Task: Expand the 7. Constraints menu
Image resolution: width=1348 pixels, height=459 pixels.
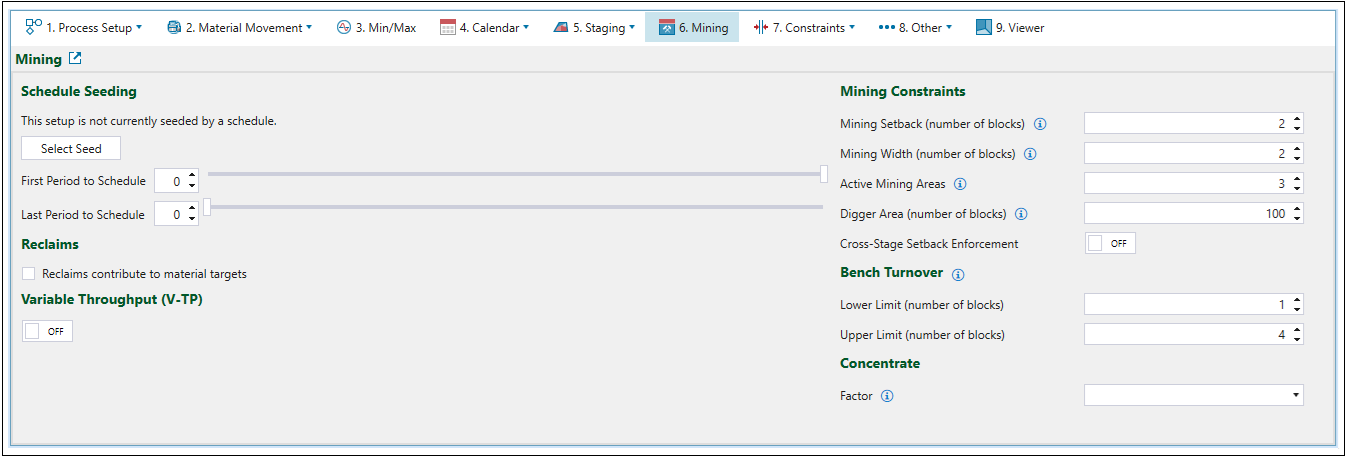Action: [804, 28]
